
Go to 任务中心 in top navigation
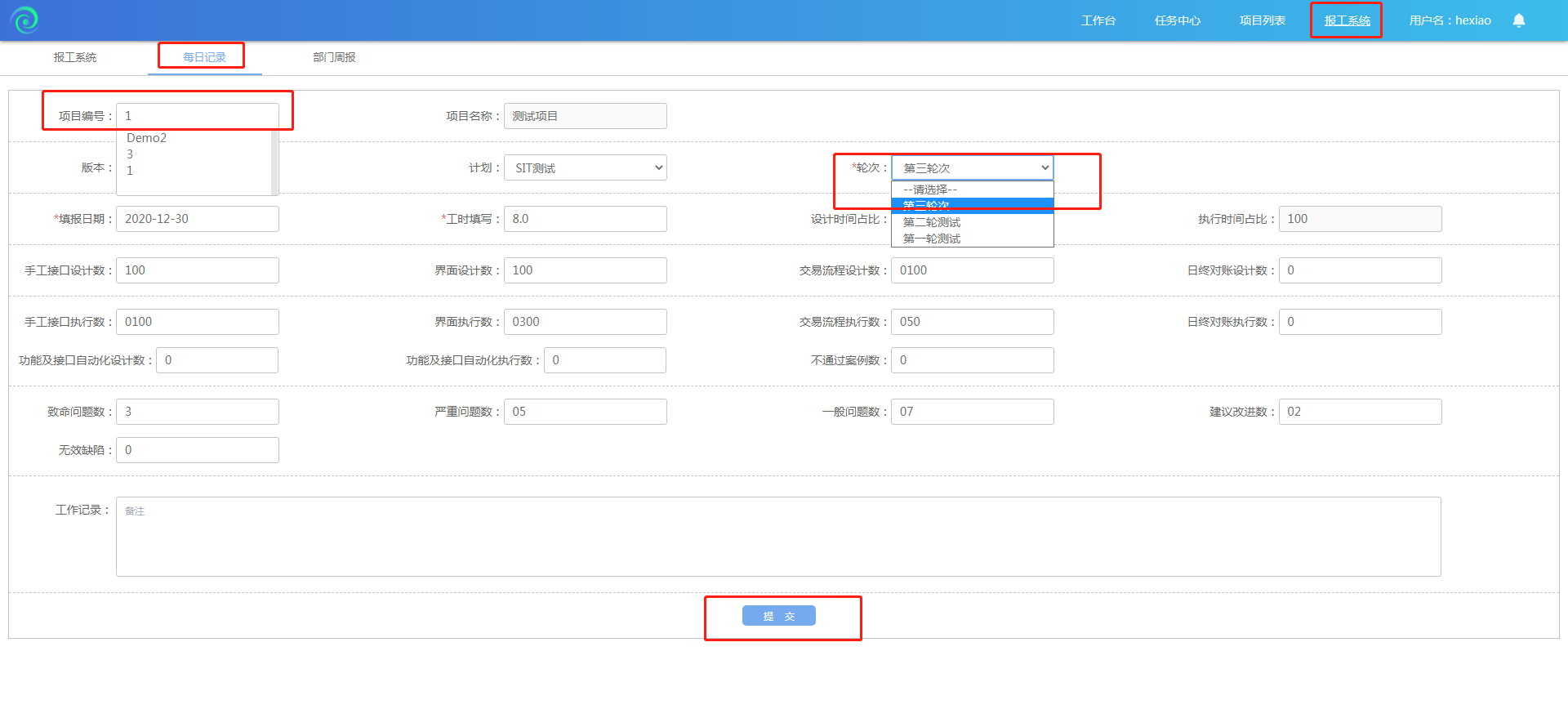pos(1177,20)
